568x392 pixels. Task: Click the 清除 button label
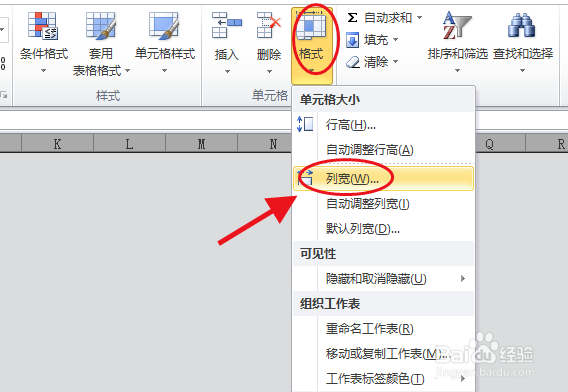[376, 62]
